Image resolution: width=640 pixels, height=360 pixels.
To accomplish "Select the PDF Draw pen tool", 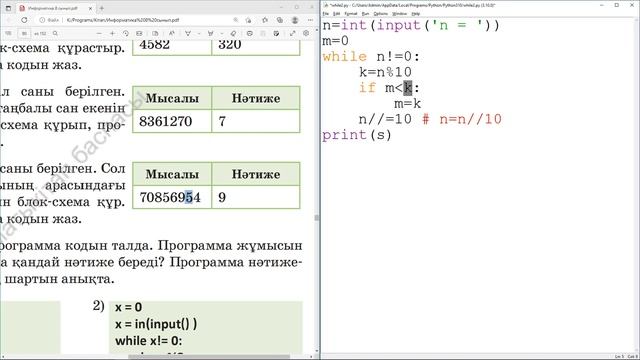I will 188,33.
